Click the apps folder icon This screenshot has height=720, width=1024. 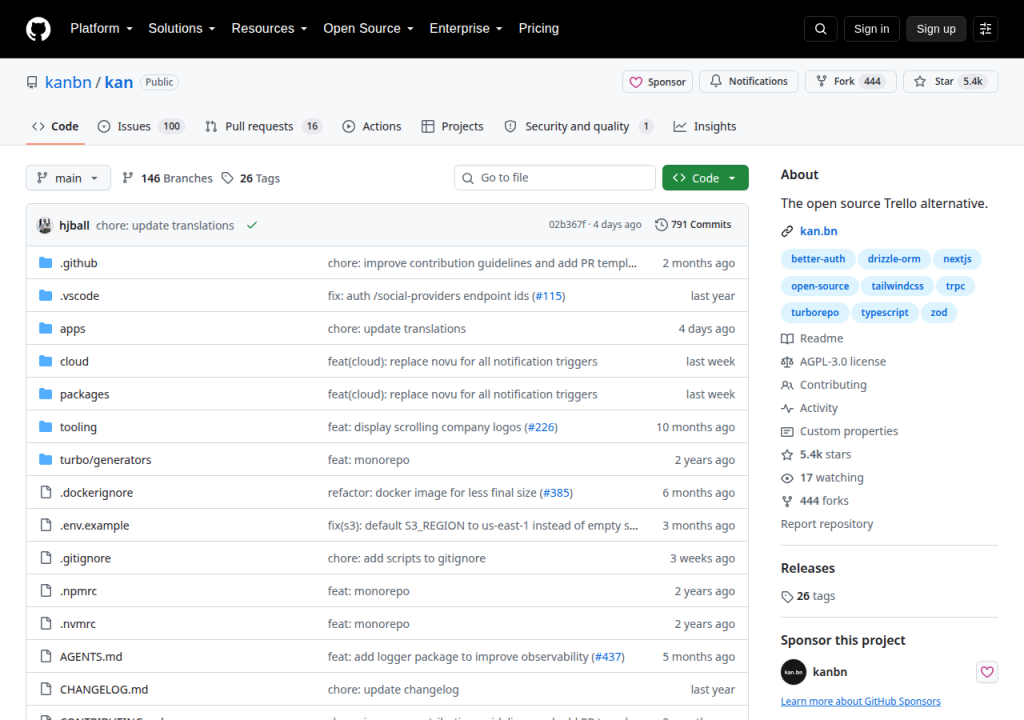46,328
